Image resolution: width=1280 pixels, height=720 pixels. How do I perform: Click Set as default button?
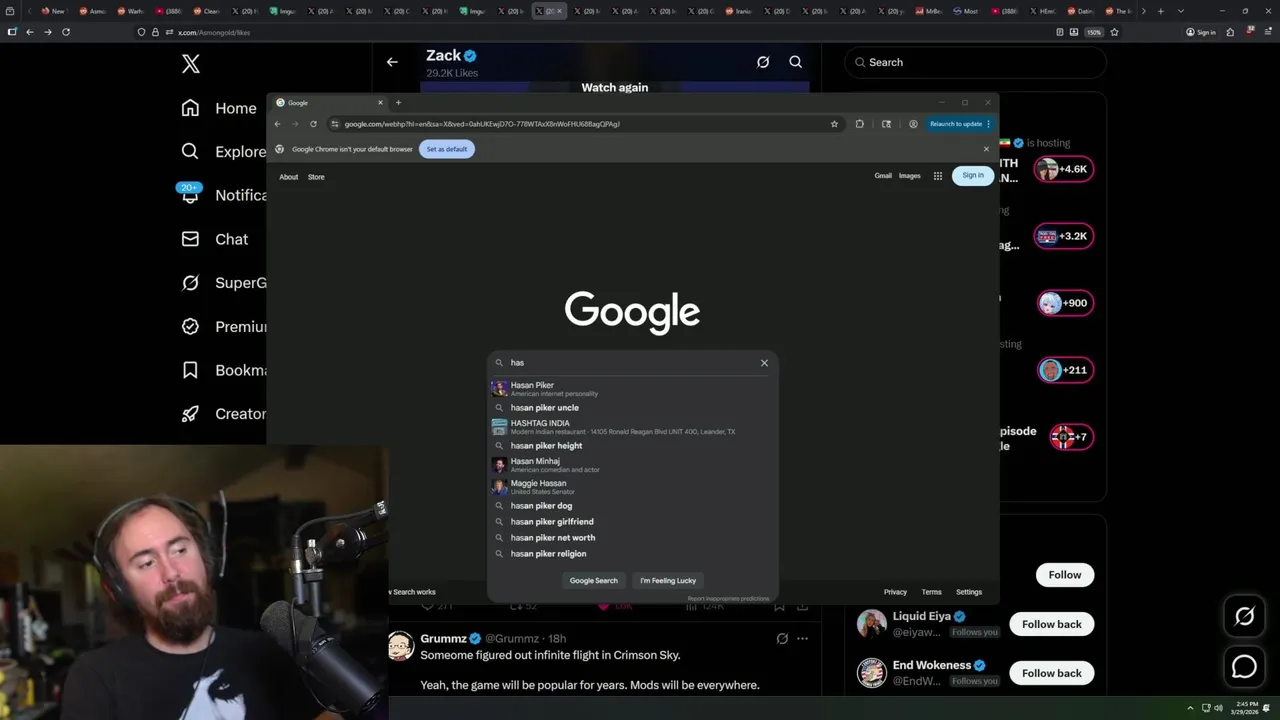(x=446, y=149)
